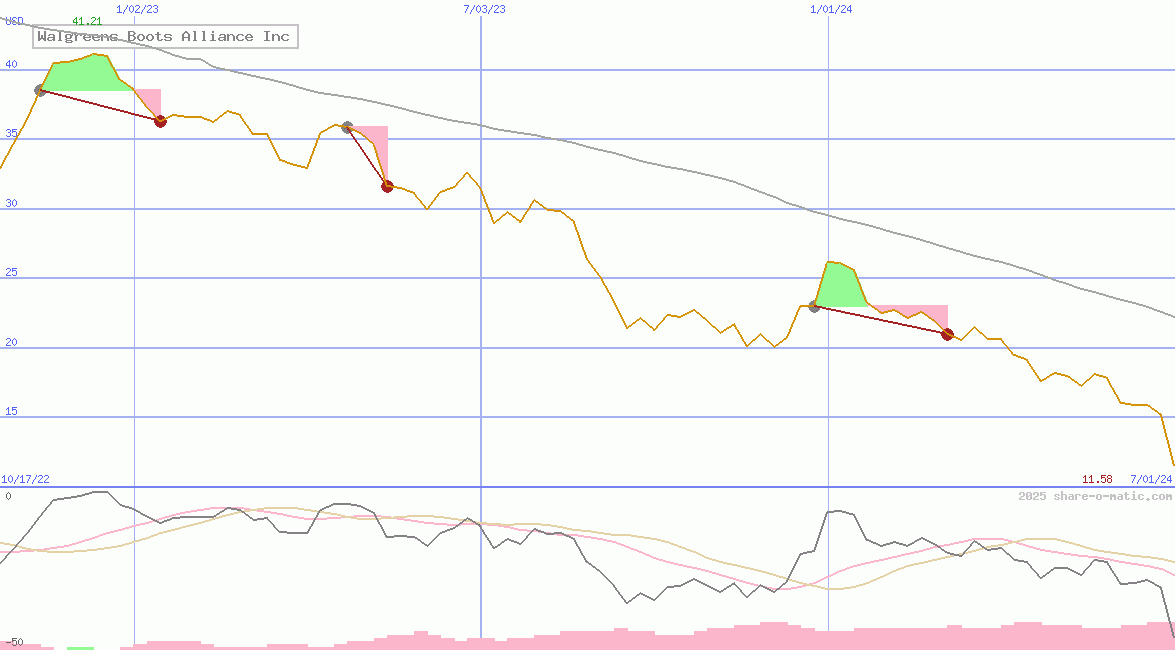Click the red exit marker near 32
The width and height of the screenshot is (1175, 650).
coord(387,186)
